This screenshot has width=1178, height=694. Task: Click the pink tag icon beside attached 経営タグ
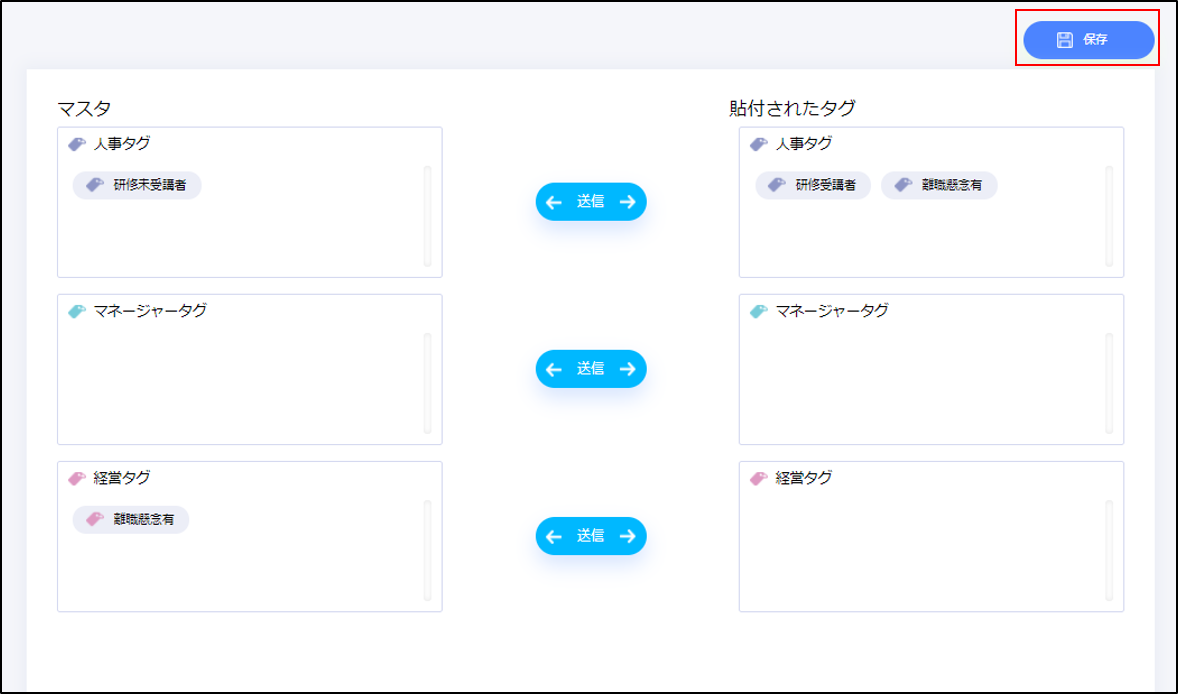point(759,478)
